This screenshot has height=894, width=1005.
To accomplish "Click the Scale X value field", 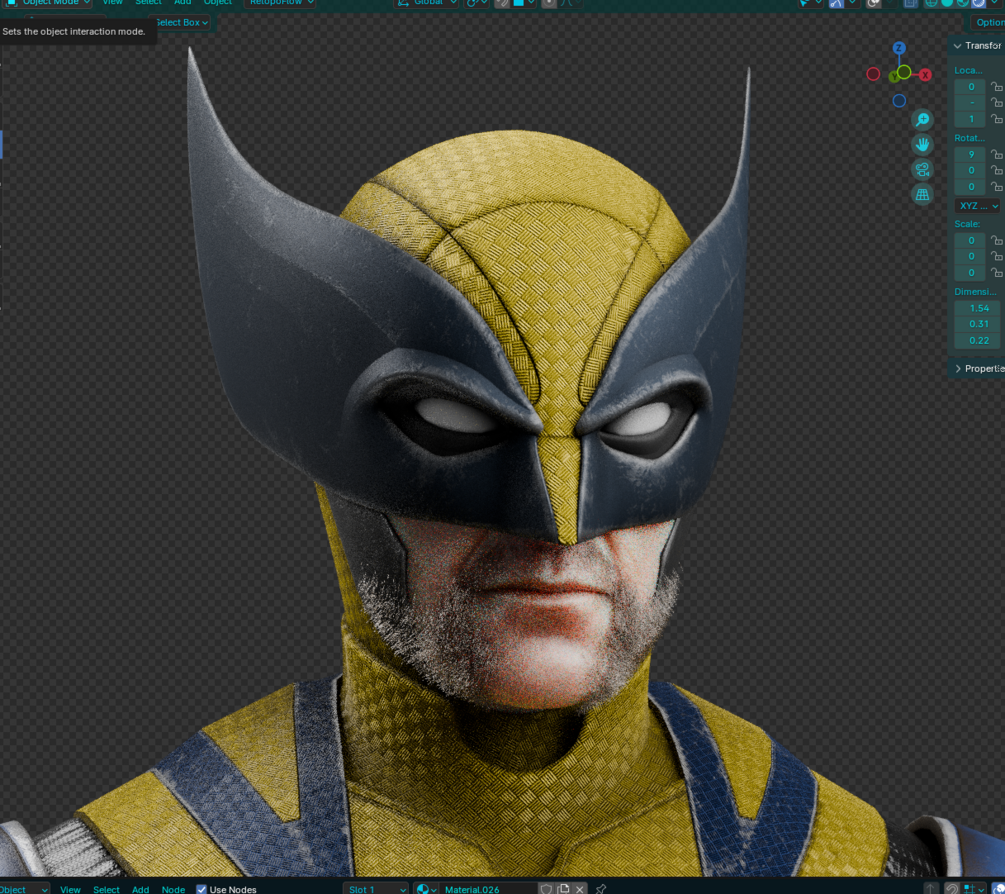I will 970,240.
